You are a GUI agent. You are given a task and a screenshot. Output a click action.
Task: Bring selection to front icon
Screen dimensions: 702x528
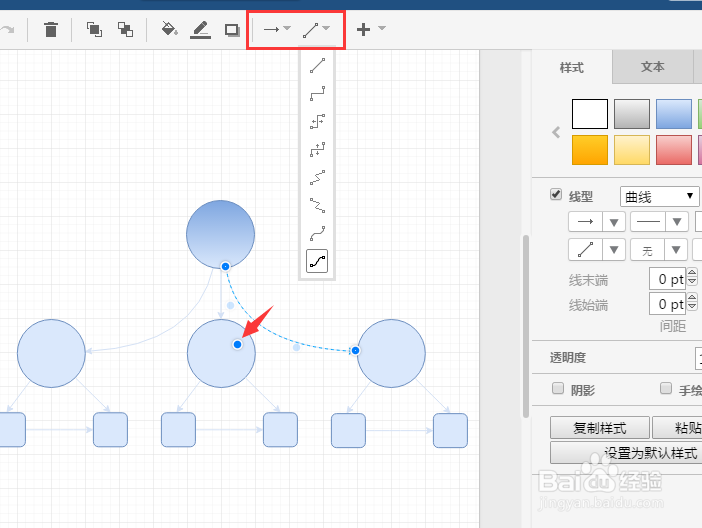click(x=94, y=30)
